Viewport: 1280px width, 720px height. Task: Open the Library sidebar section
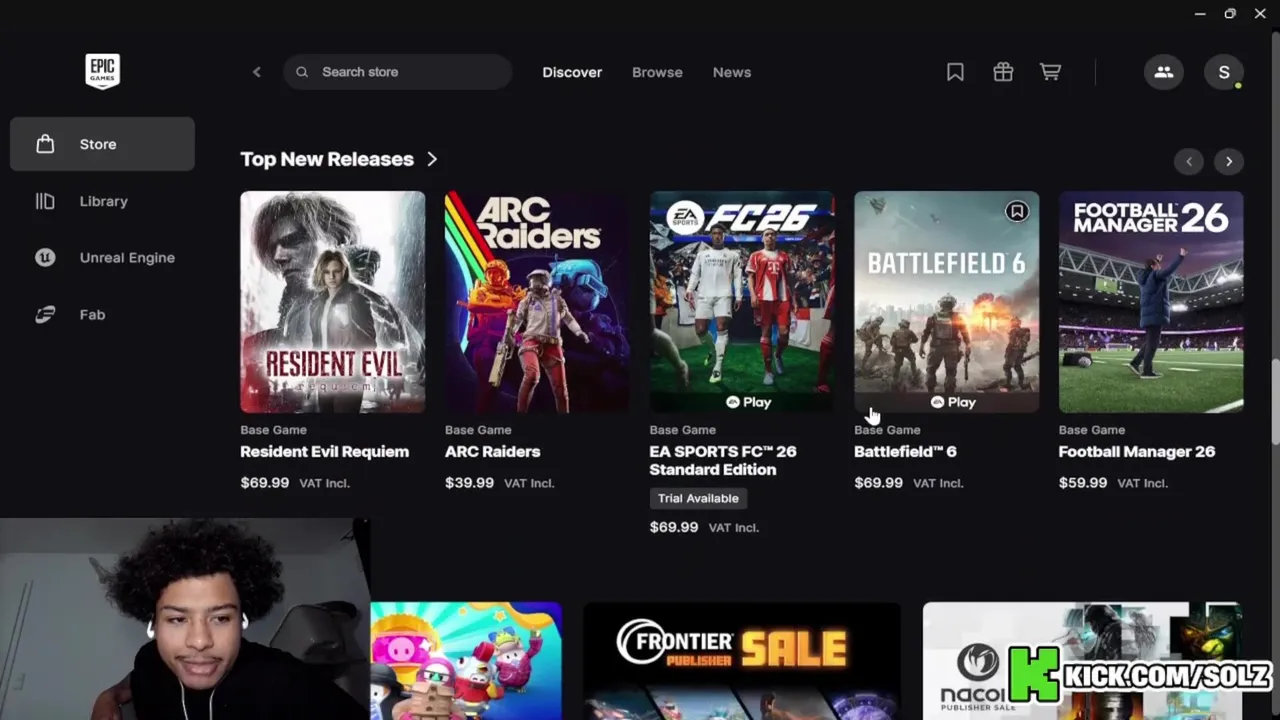point(102,201)
